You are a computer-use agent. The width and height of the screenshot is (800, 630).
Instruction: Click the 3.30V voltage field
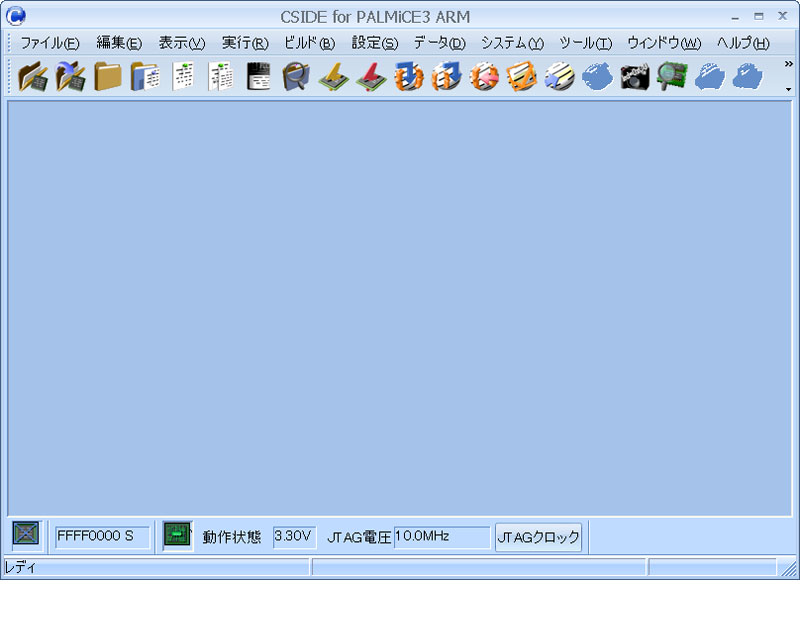pos(294,537)
